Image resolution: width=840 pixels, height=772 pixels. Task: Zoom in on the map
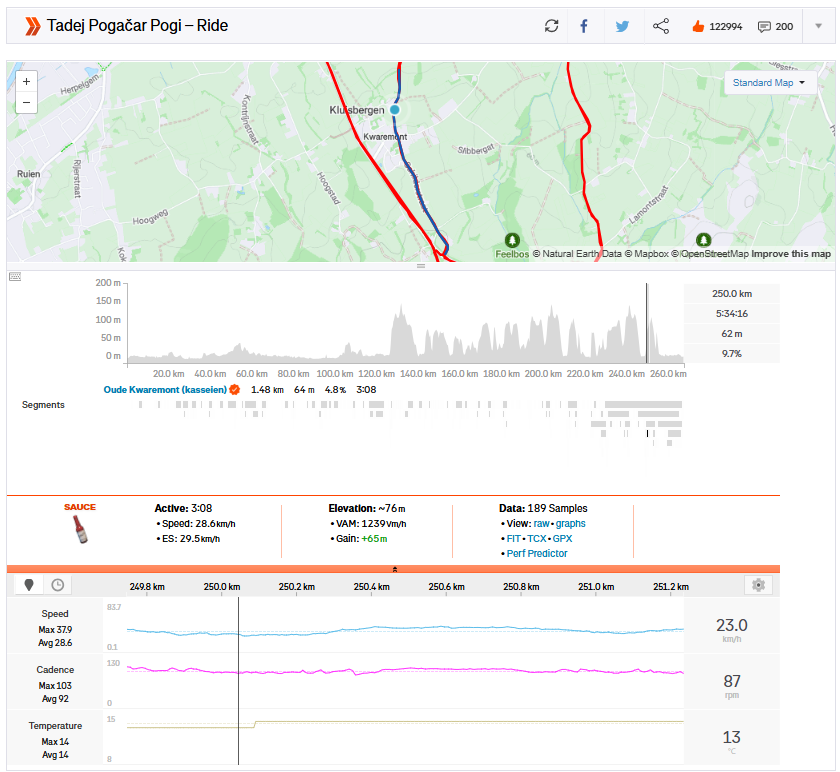coord(26,82)
